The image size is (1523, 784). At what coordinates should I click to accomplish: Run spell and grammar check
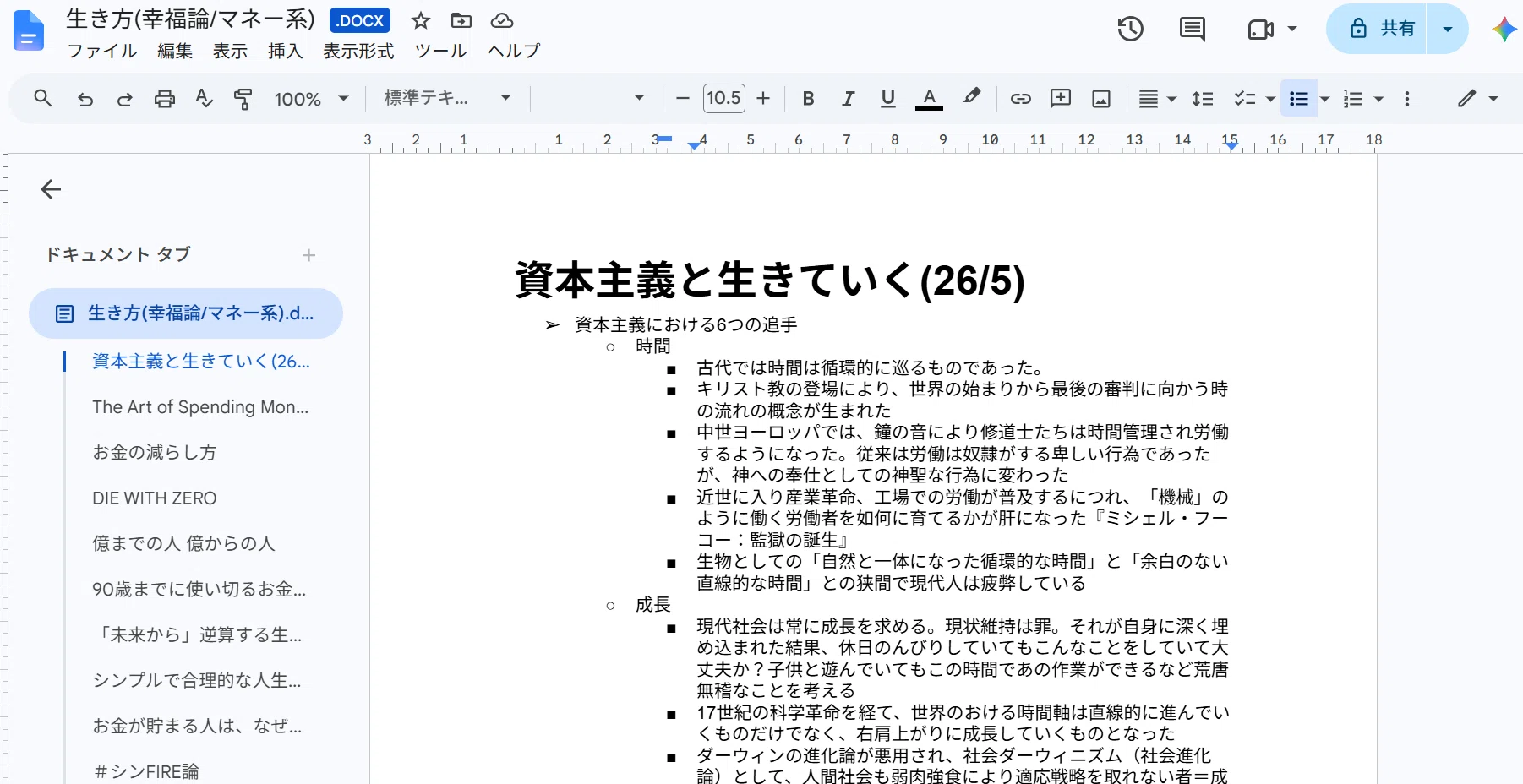point(204,99)
